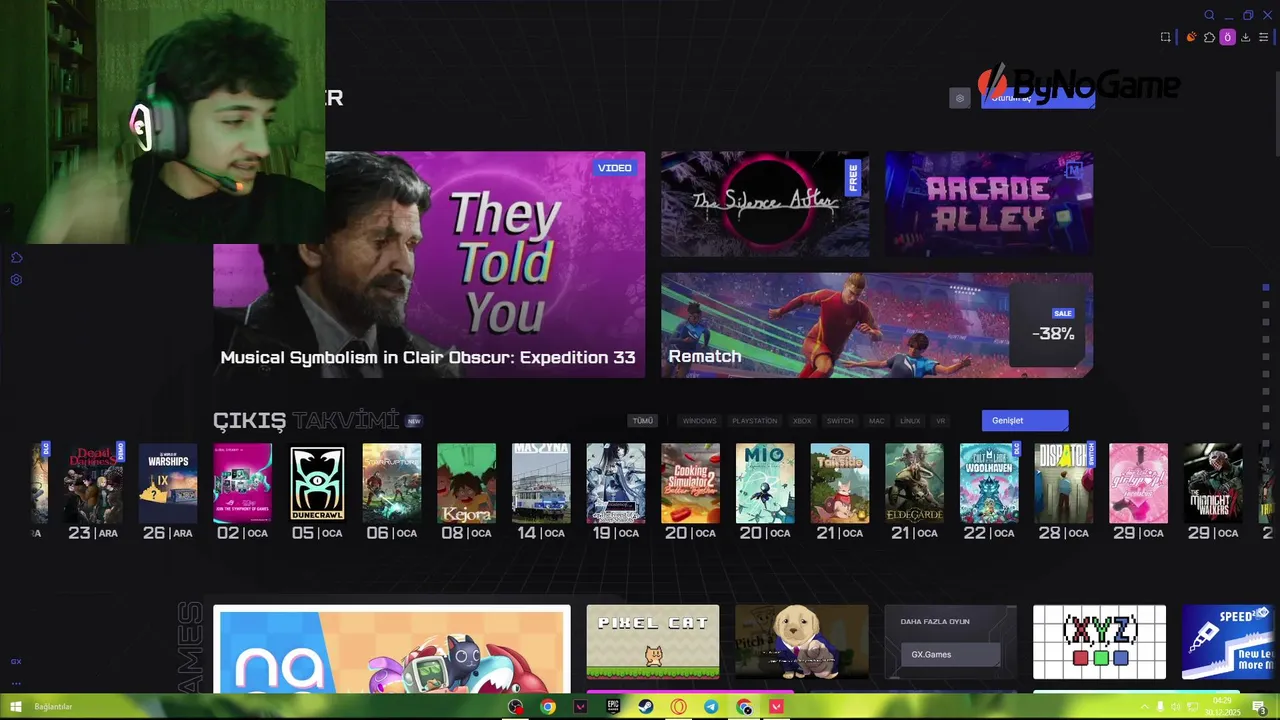This screenshot has width=1280, height=720.
Task: Click the GX.Games button in more games tile
Action: coord(950,655)
